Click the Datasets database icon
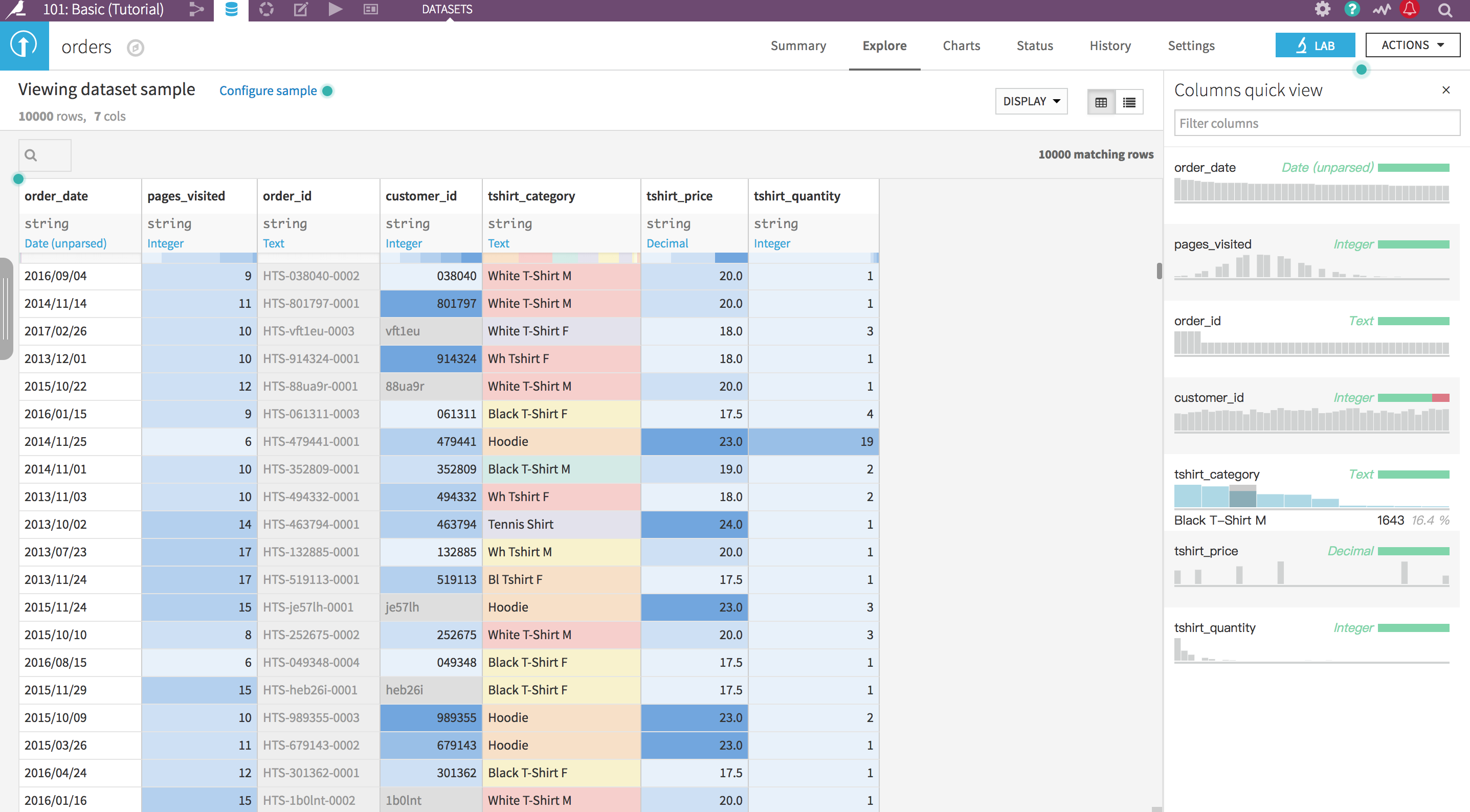The width and height of the screenshot is (1470, 812). (x=231, y=9)
